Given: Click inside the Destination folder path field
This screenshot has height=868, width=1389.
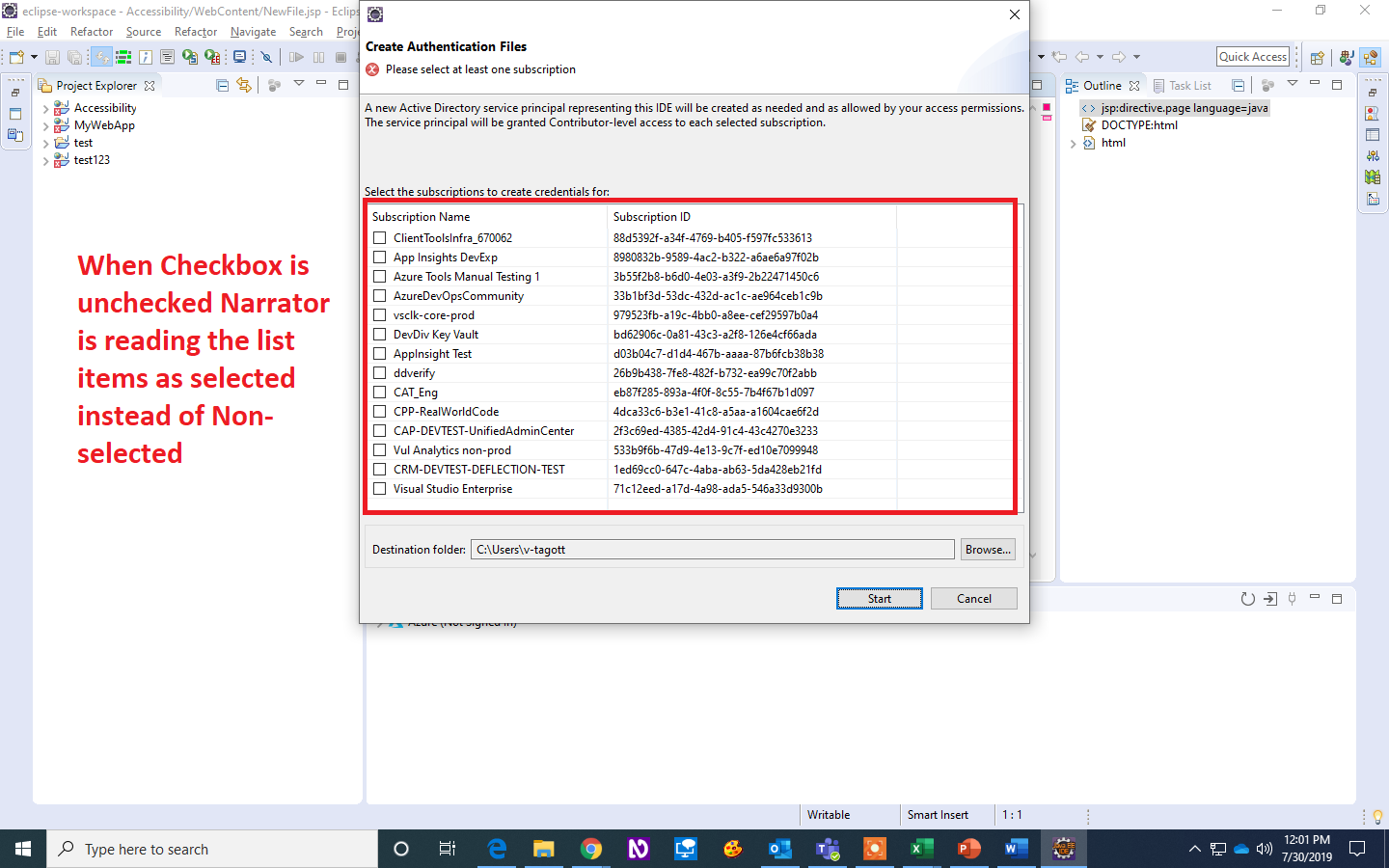Looking at the screenshot, I should point(714,549).
